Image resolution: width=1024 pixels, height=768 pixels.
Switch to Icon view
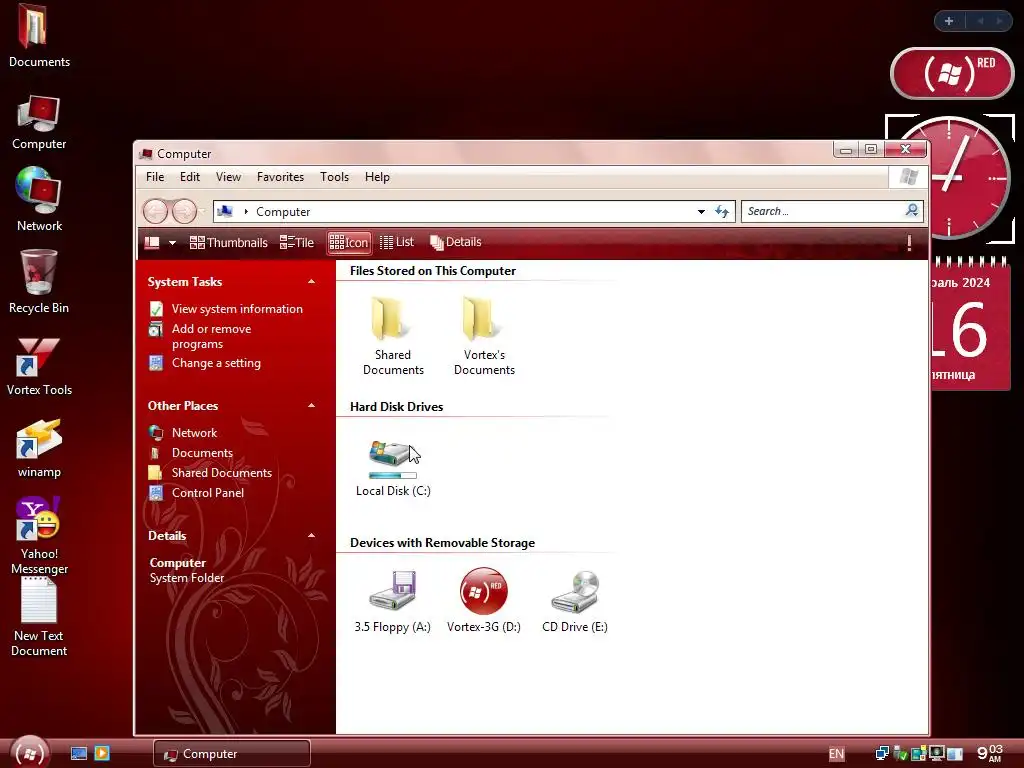[x=349, y=242]
